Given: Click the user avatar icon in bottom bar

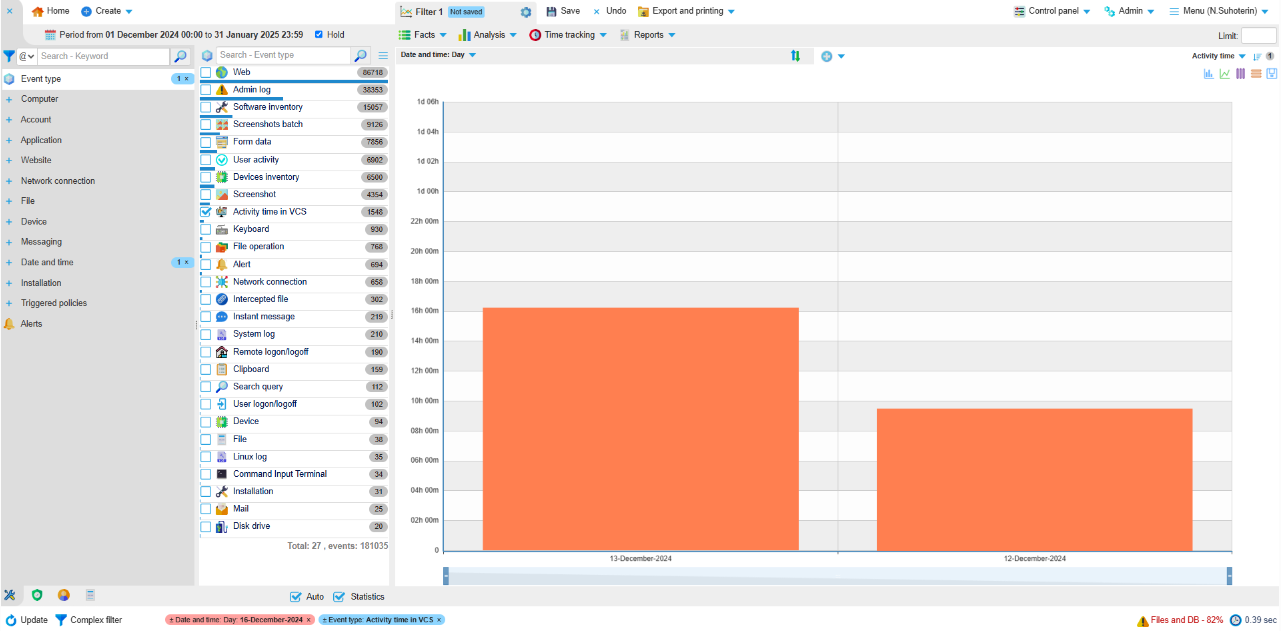Looking at the screenshot, I should point(63,595).
